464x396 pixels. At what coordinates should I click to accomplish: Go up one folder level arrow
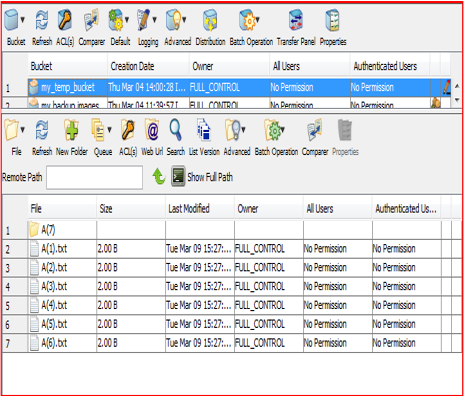pyautogui.click(x=159, y=176)
